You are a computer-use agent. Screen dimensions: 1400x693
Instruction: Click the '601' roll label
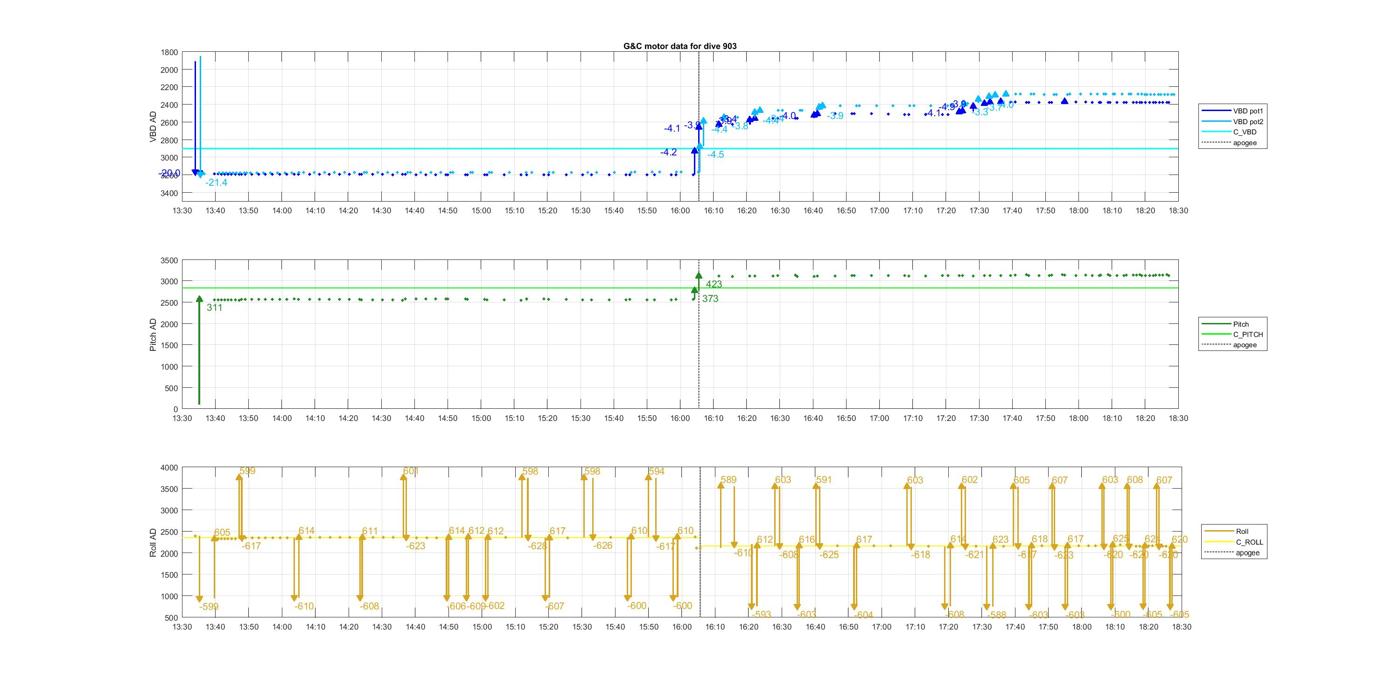coord(411,471)
